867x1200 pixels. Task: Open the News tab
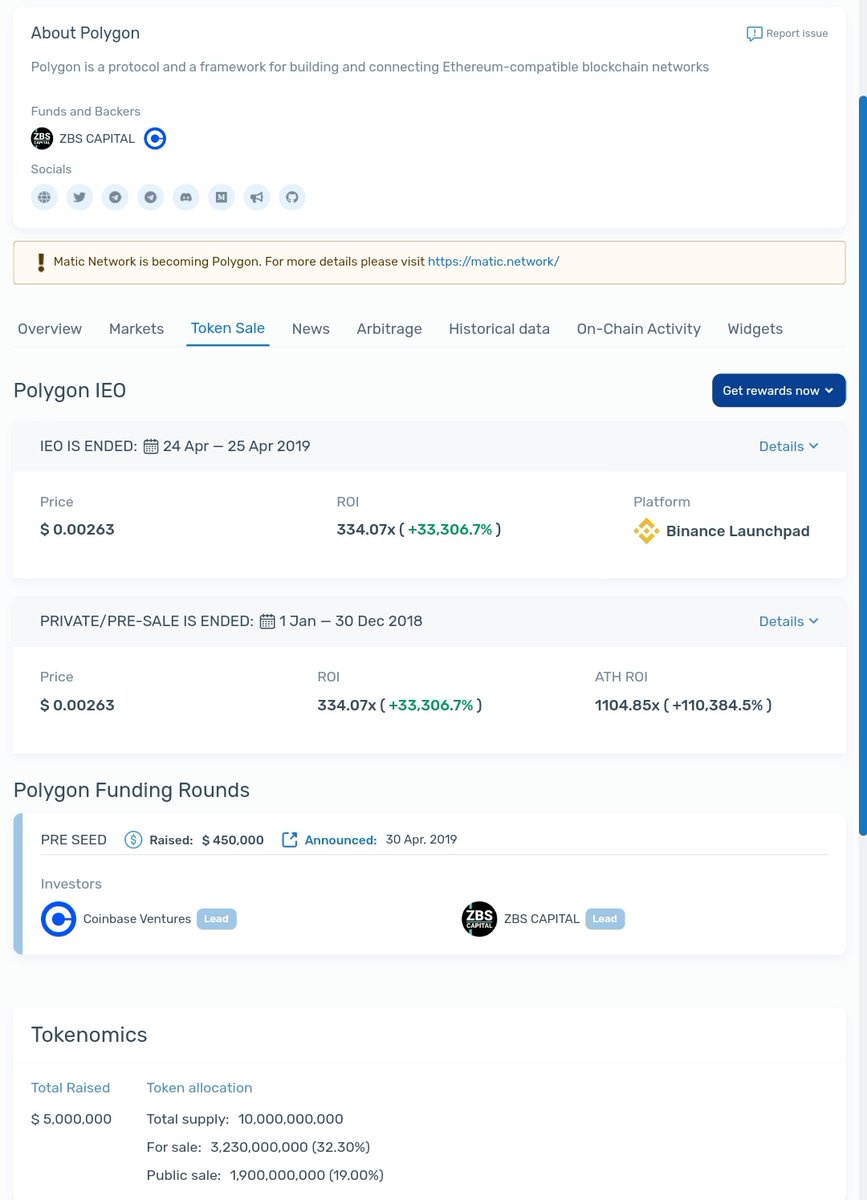tap(311, 329)
